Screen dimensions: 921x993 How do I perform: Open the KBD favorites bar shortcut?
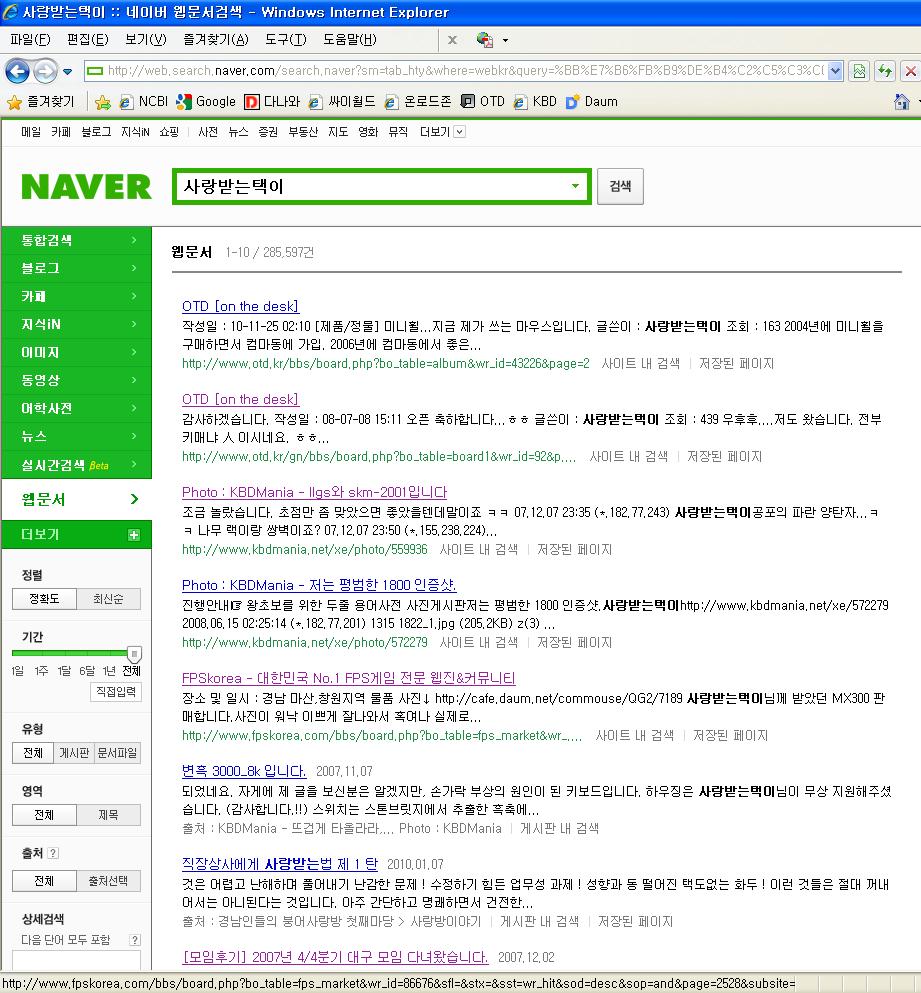pyautogui.click(x=535, y=101)
